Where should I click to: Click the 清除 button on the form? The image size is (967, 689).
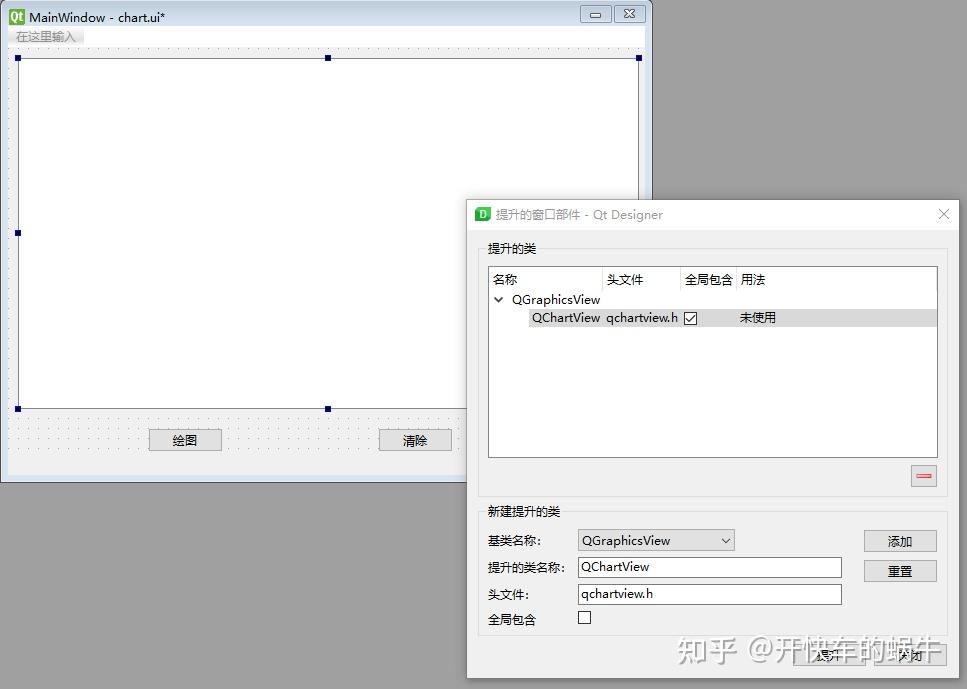pos(415,439)
